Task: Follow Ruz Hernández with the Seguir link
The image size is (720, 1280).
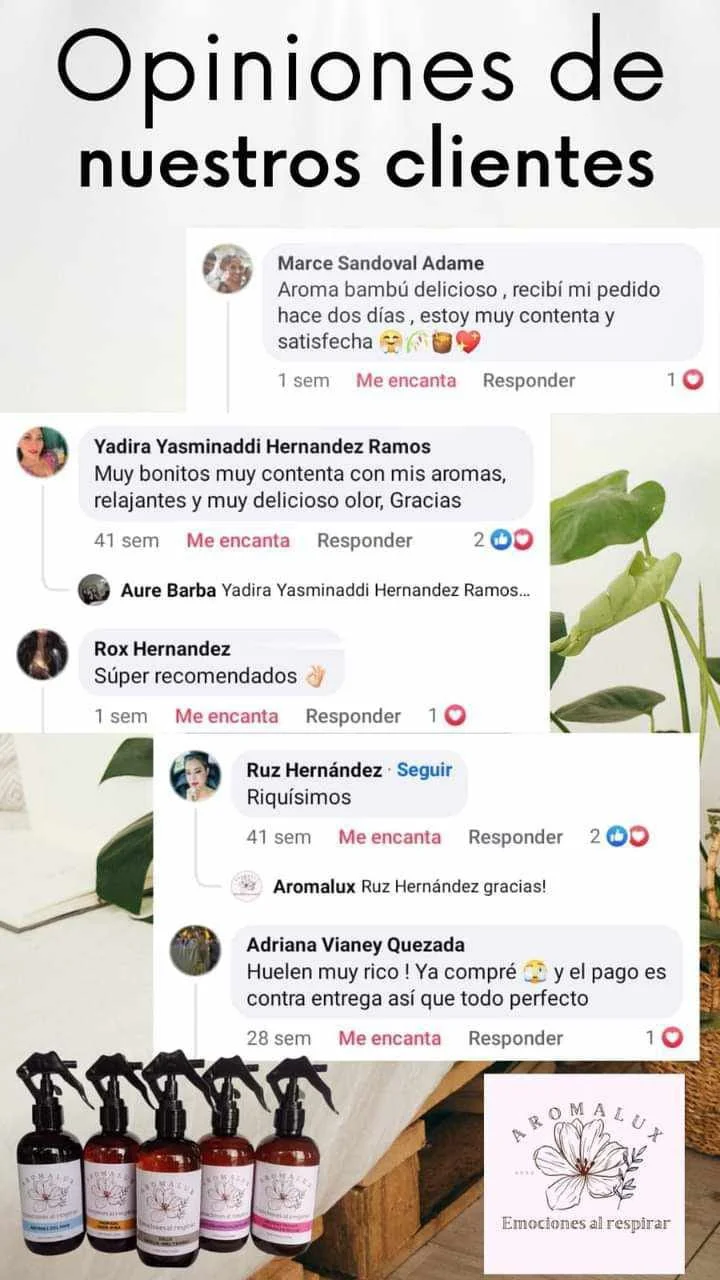Action: (424, 770)
